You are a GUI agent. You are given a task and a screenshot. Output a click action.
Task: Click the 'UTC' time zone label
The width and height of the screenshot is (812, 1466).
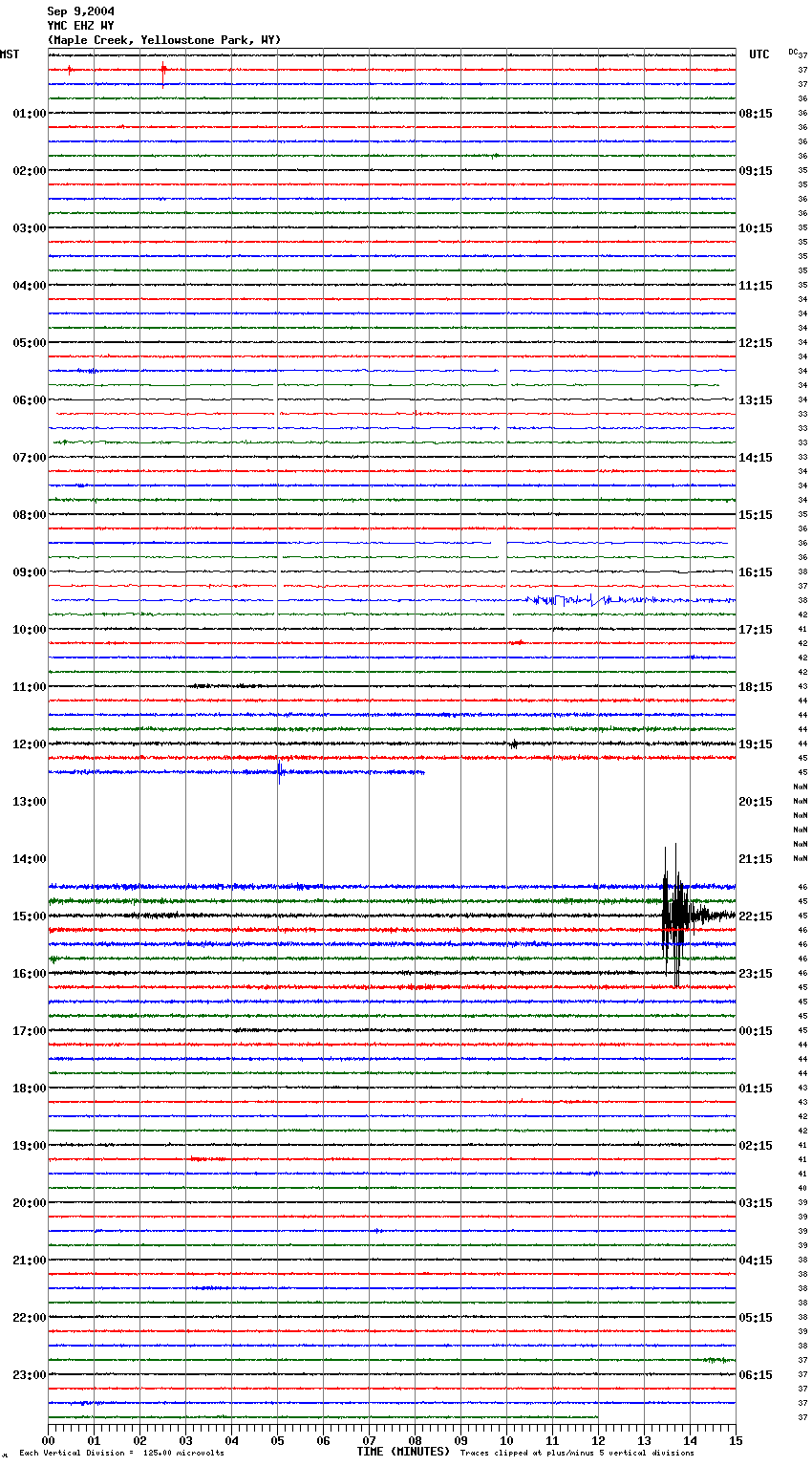(x=759, y=54)
